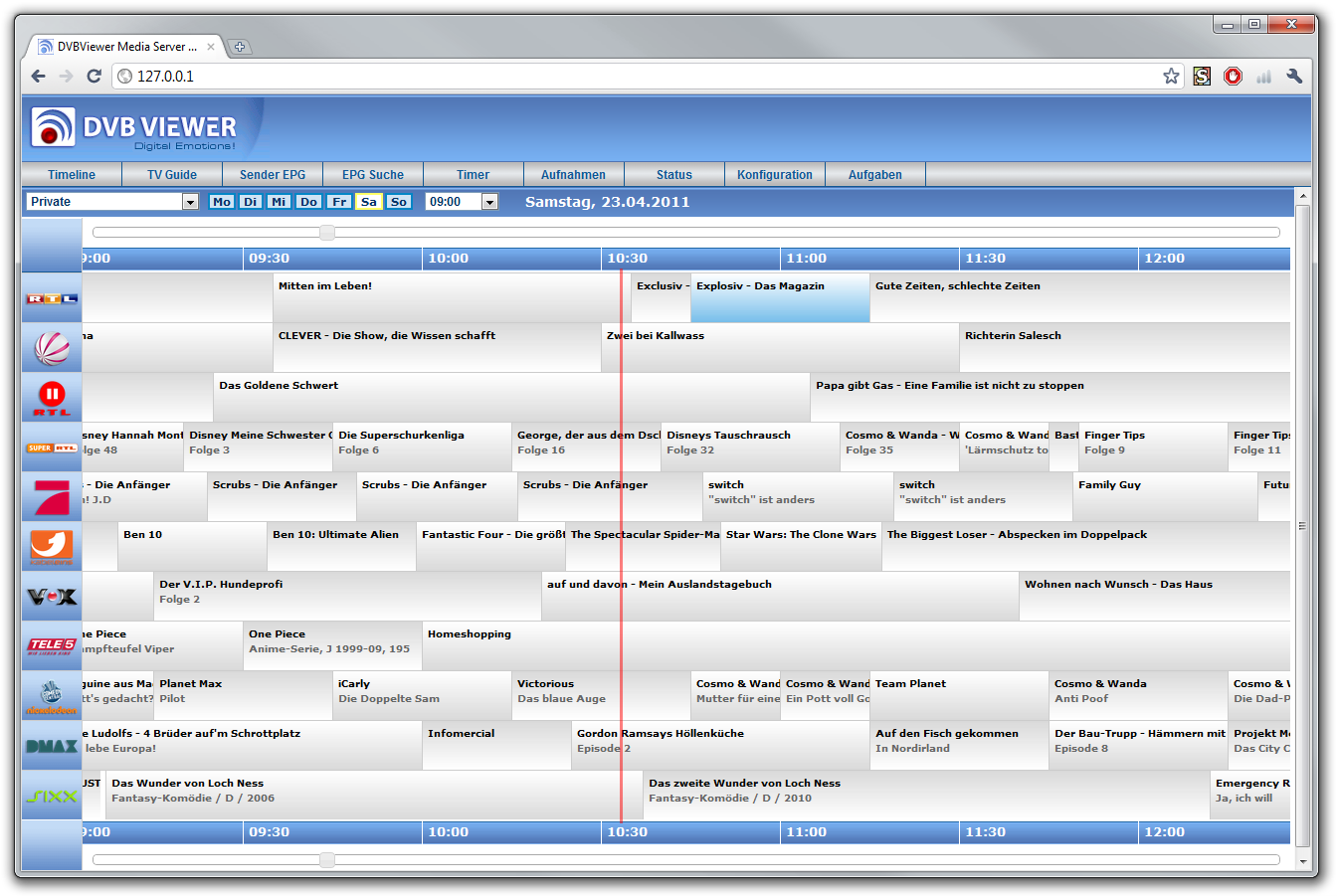Open the browser wrench menu
This screenshot has height=896, width=1337.
(x=1294, y=76)
